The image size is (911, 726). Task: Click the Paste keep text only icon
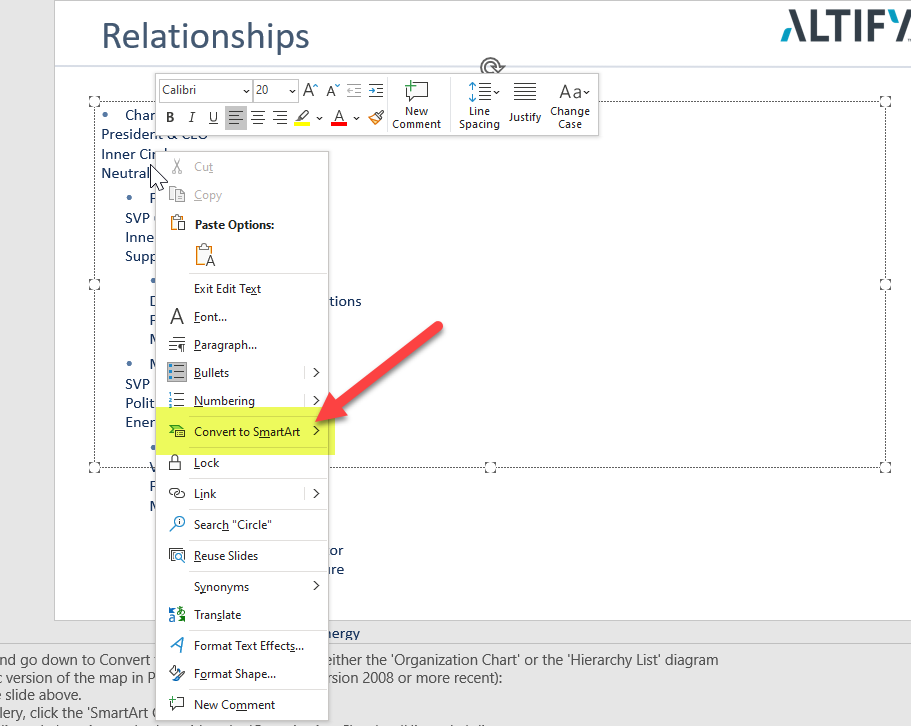205,255
